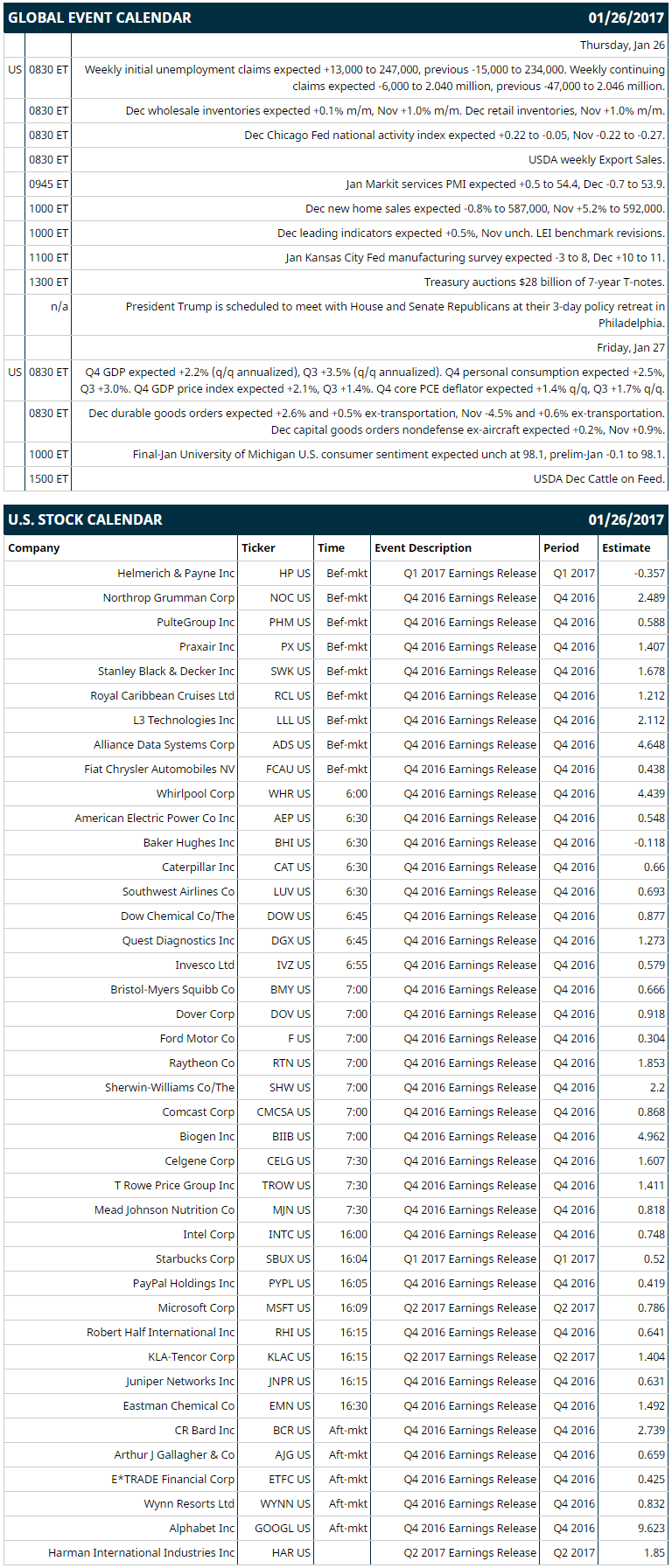Click the PHM US ticker cell
This screenshot has height=1568, width=672.
coord(290,622)
